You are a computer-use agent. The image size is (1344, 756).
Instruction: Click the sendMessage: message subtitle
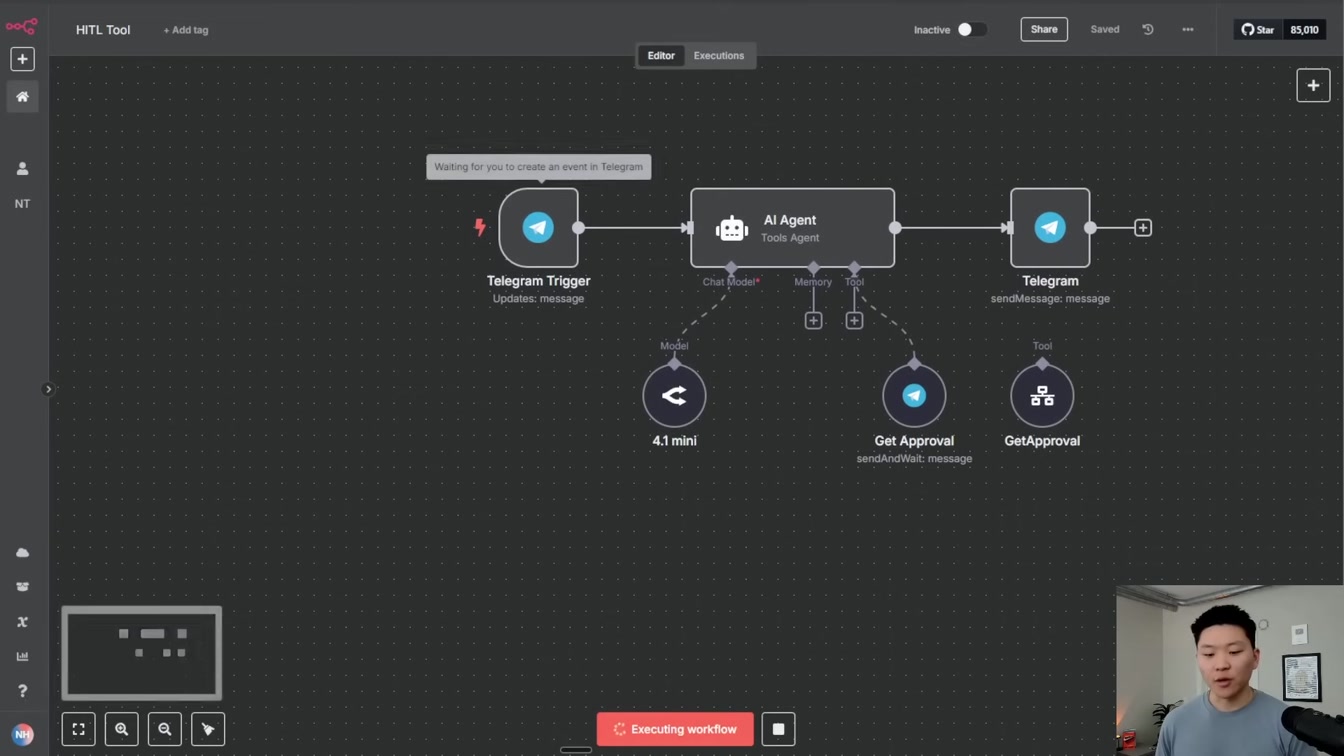[x=1050, y=299]
